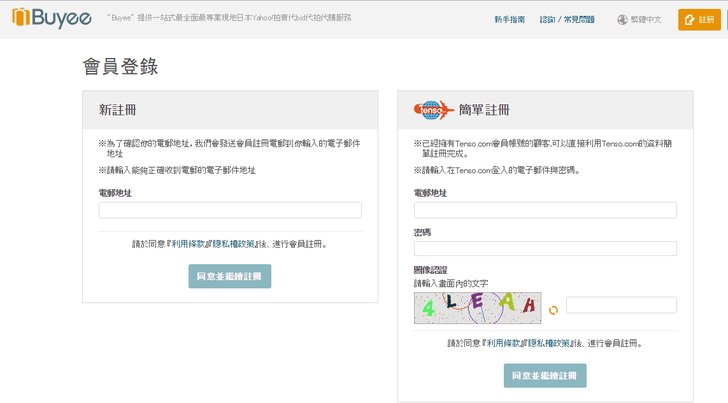Click the 密碼 password field
Screen dimensions: 728x403
coord(544,248)
